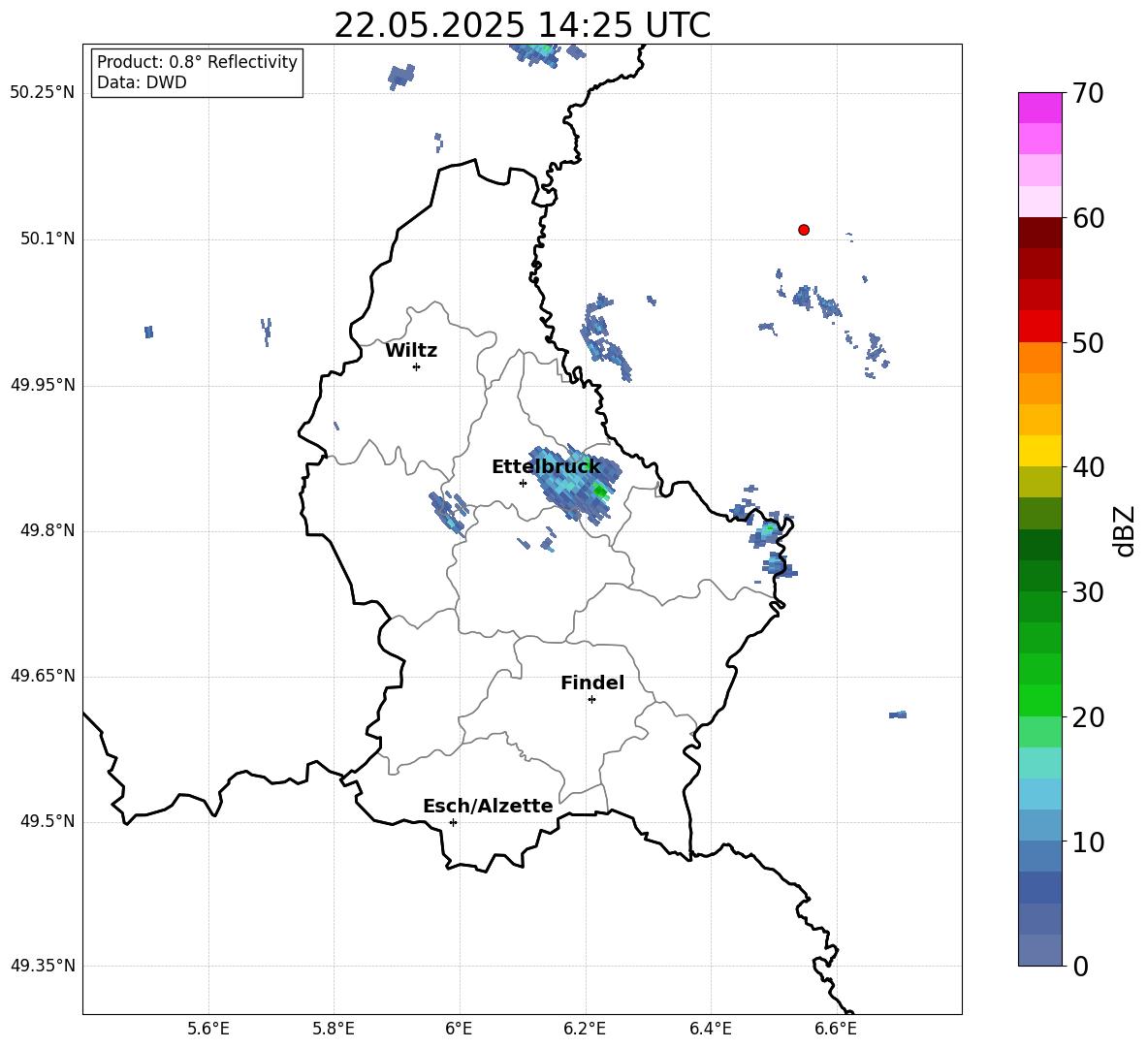Viewport: 1148px width, 1048px height.
Task: Click the Esch/Alzette location cross marker
Action: click(x=453, y=822)
